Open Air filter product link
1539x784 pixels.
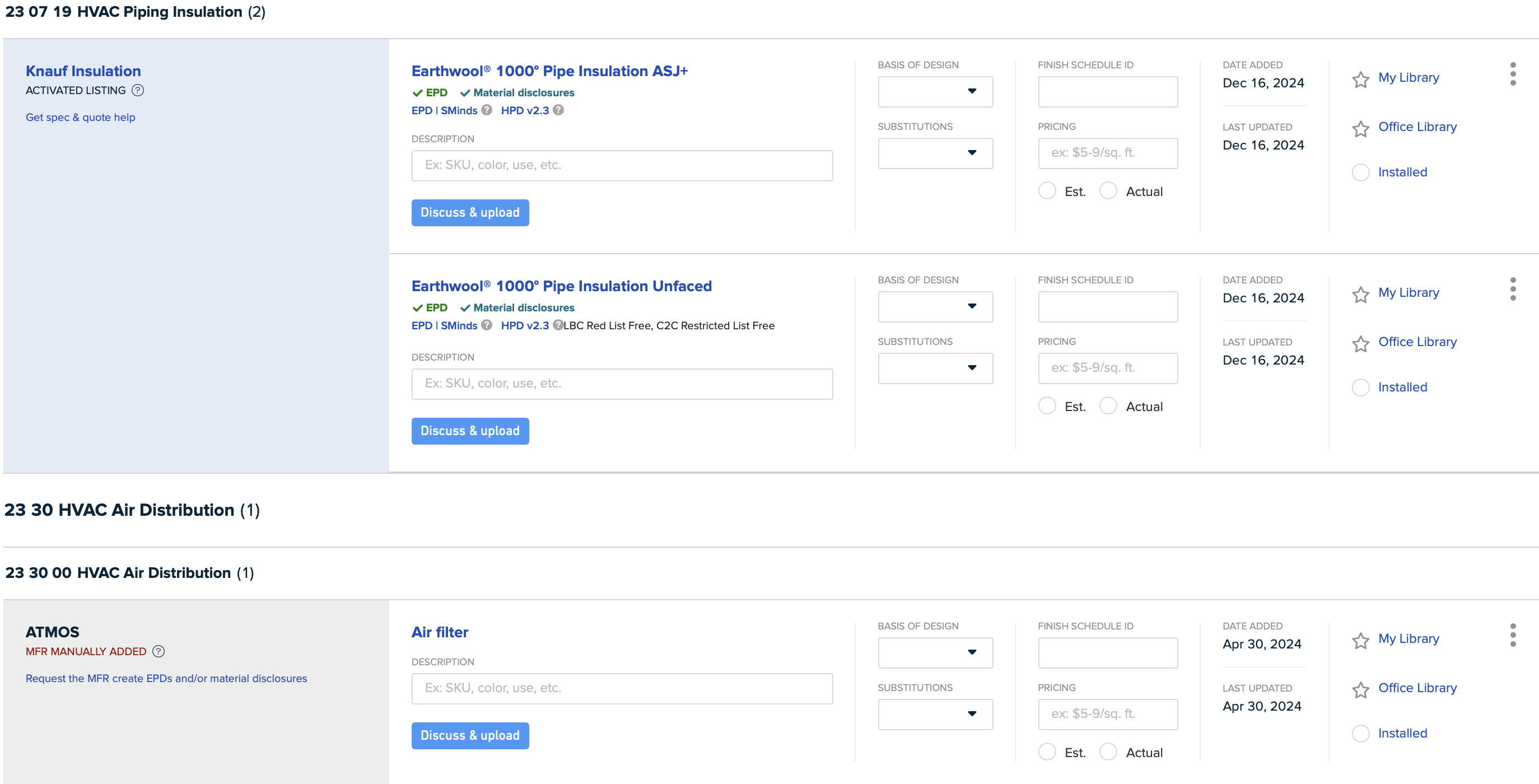coord(440,632)
